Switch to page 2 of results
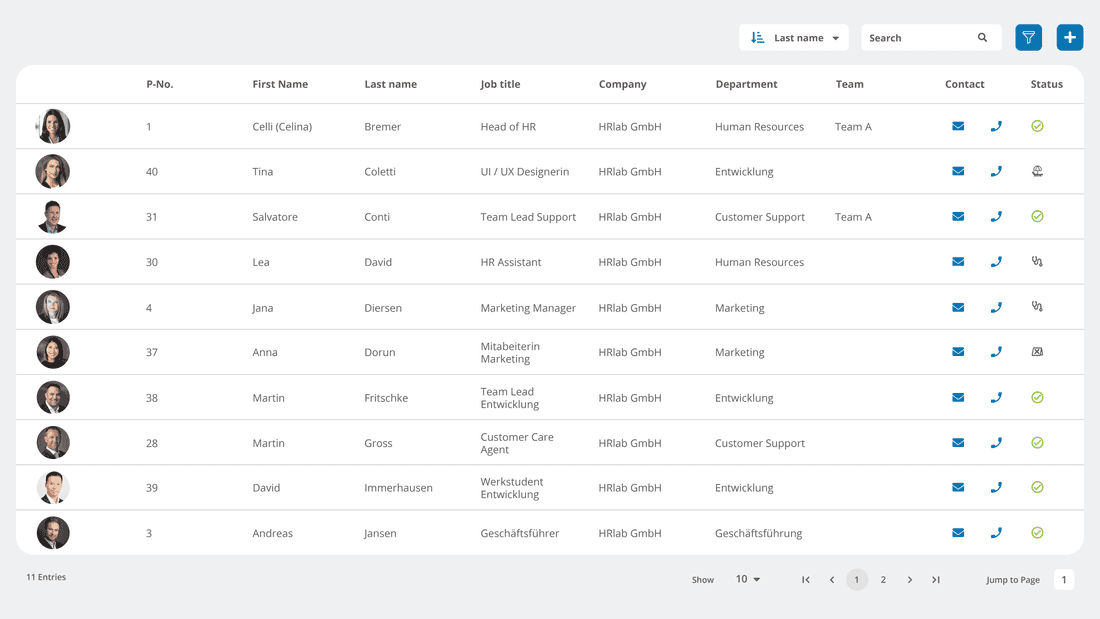This screenshot has width=1100, height=619. (x=883, y=579)
